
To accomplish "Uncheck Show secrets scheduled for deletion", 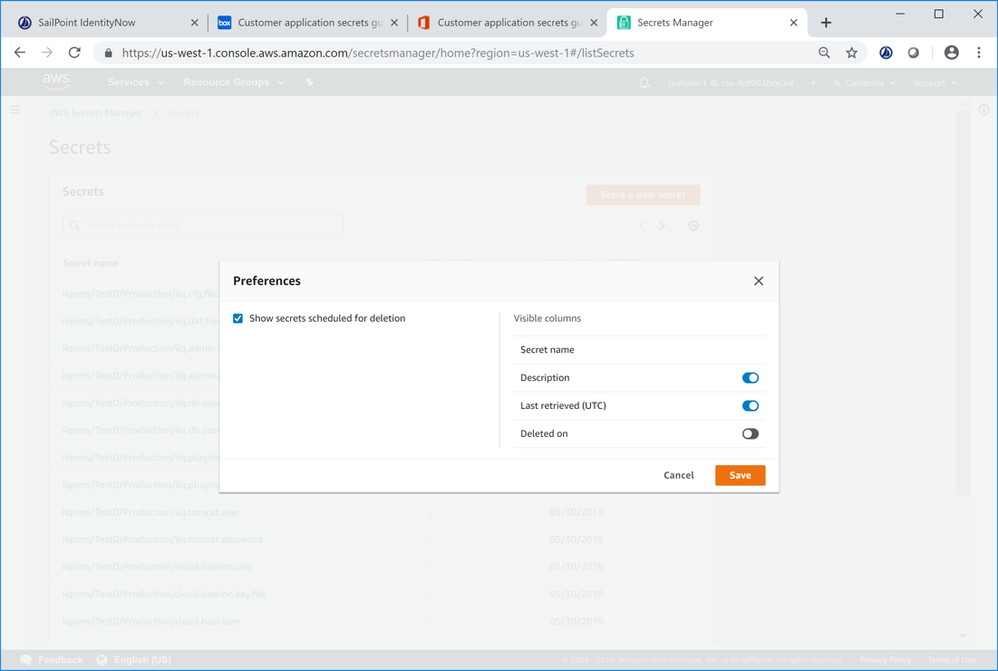I will point(238,319).
